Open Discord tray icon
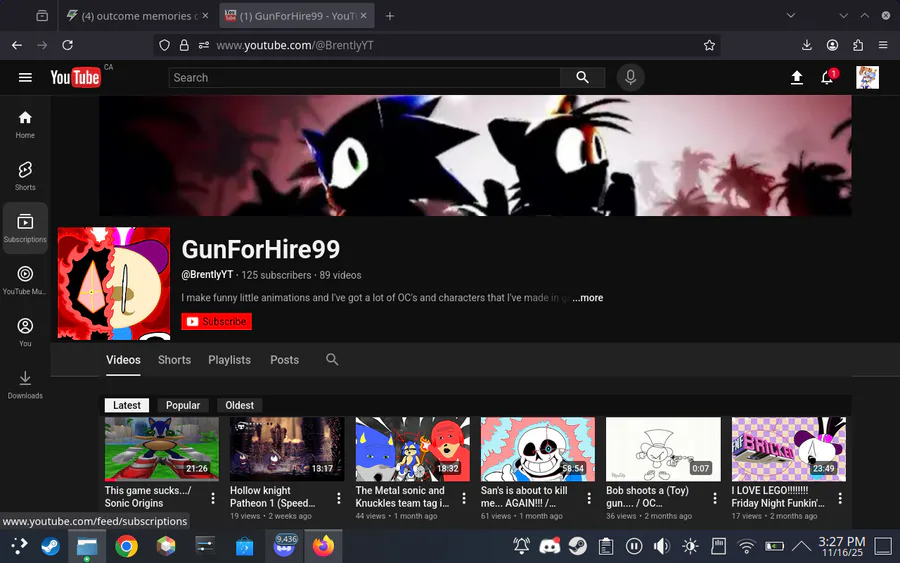Viewport: 900px width, 563px height. (x=549, y=546)
